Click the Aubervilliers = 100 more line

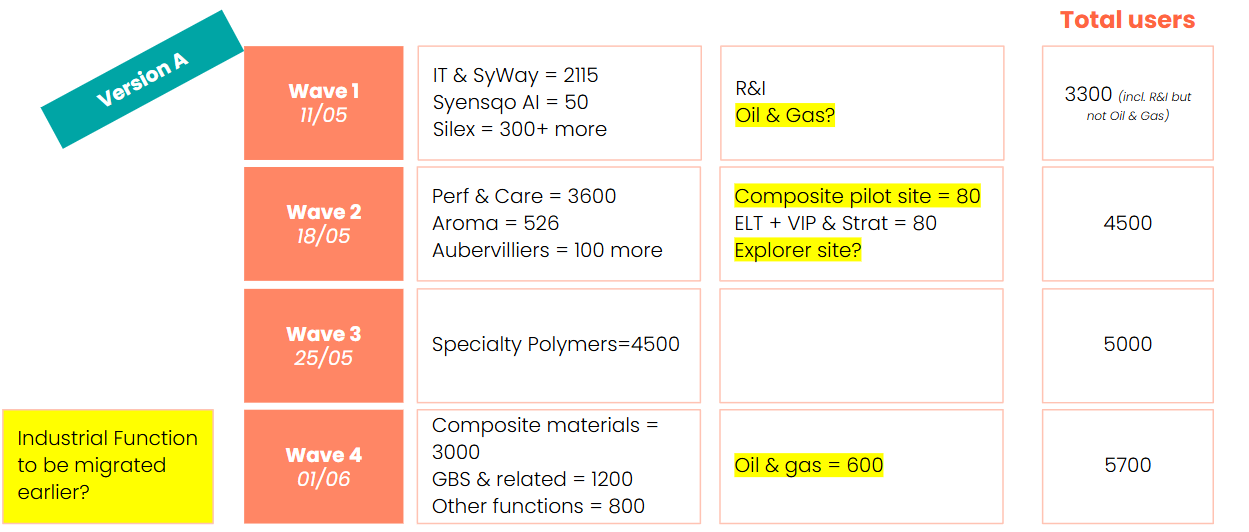click(x=547, y=250)
